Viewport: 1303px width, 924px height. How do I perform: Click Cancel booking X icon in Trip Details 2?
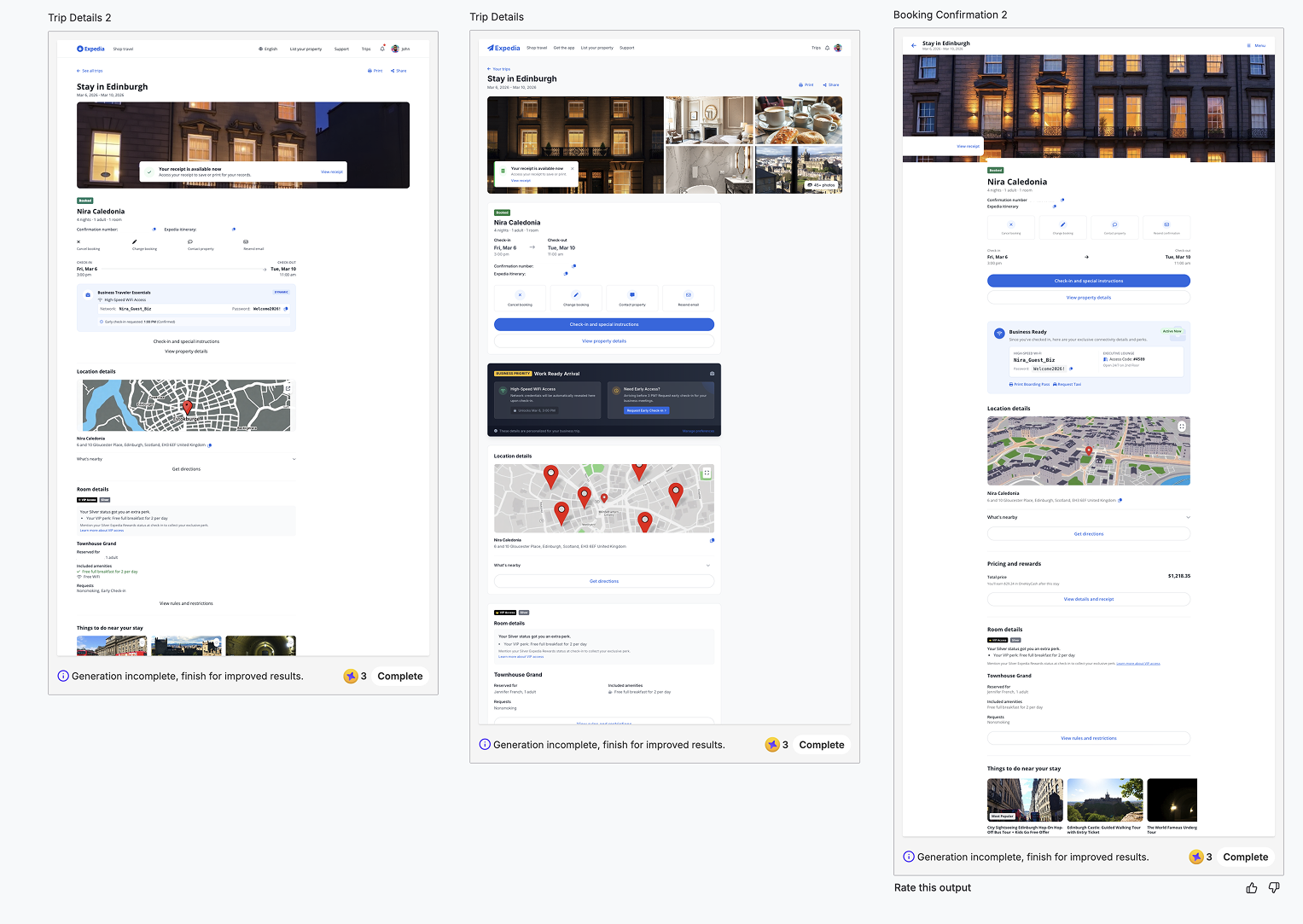pos(79,241)
